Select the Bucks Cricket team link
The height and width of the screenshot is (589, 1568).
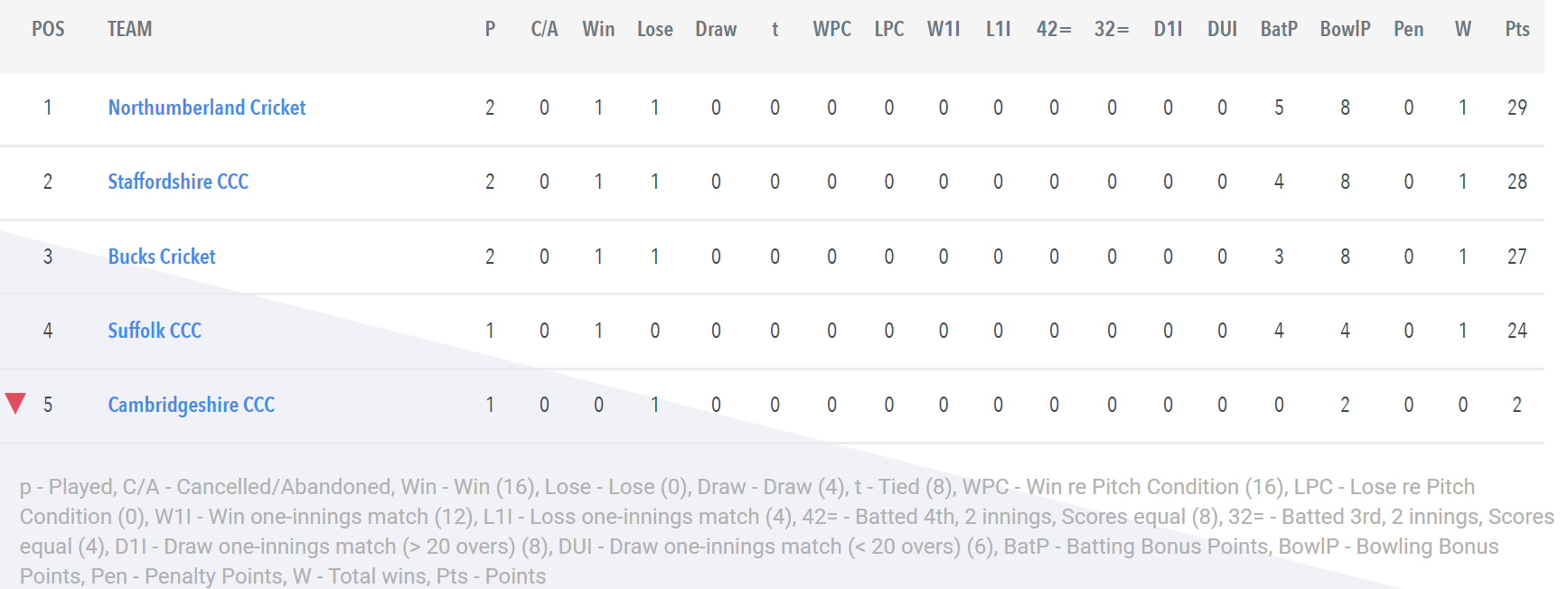pyautogui.click(x=162, y=257)
